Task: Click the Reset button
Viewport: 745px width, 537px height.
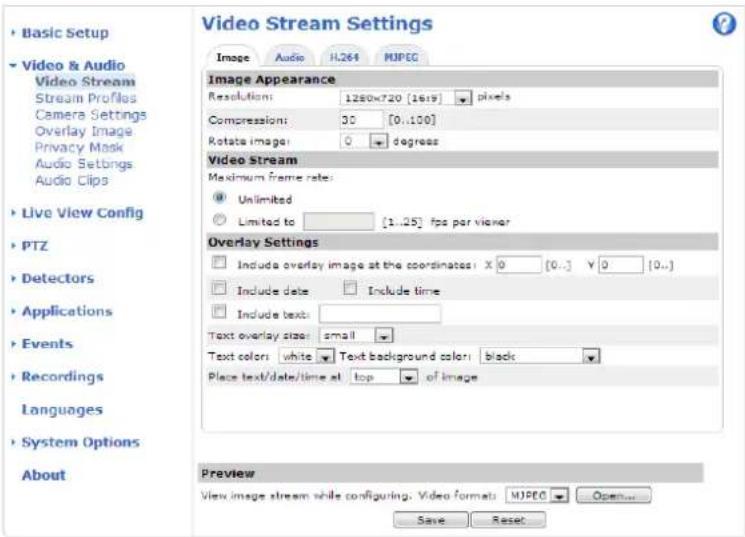Action: [508, 520]
